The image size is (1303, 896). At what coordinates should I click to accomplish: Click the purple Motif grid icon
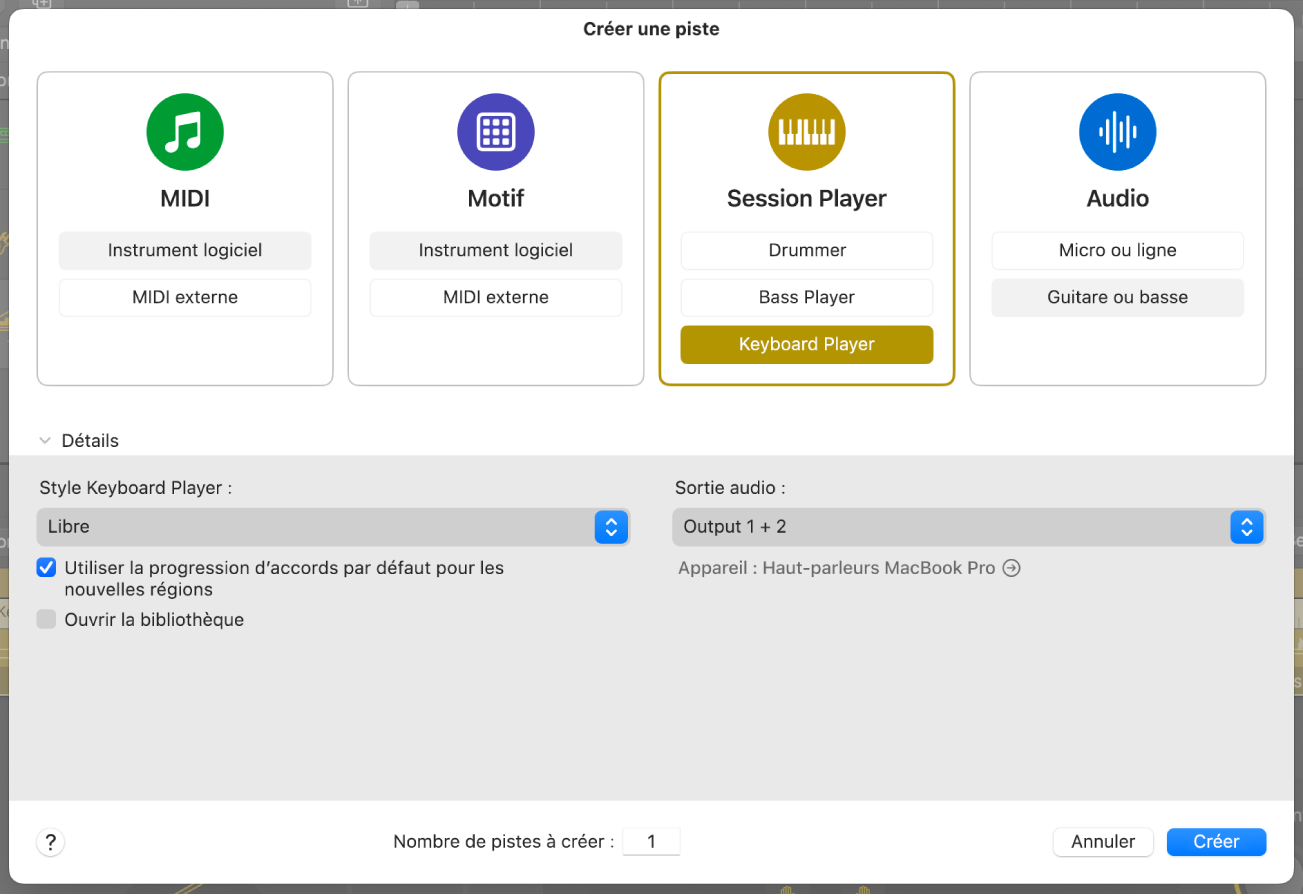pyautogui.click(x=495, y=131)
